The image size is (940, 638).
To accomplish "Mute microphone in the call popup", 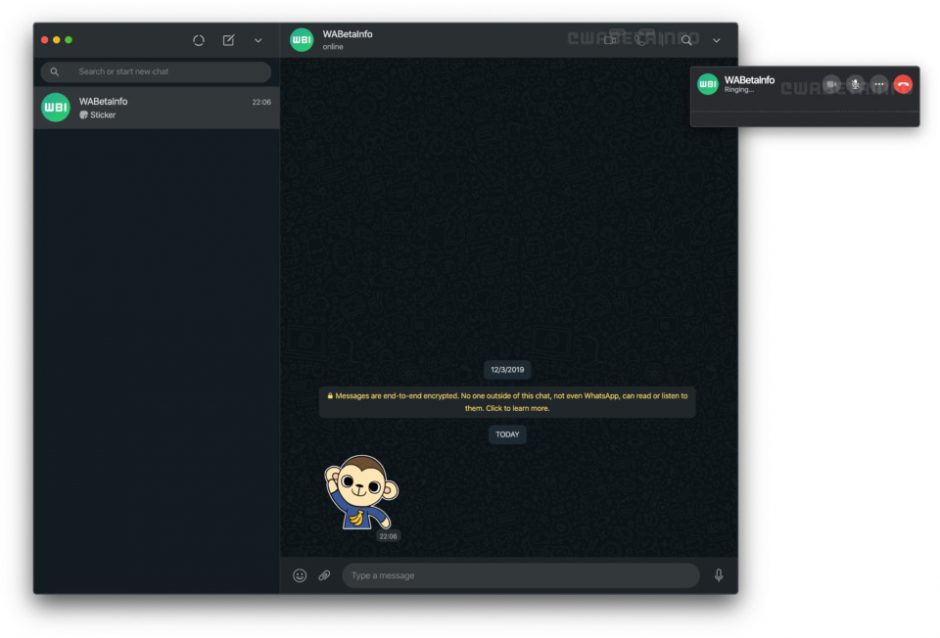I will point(855,85).
